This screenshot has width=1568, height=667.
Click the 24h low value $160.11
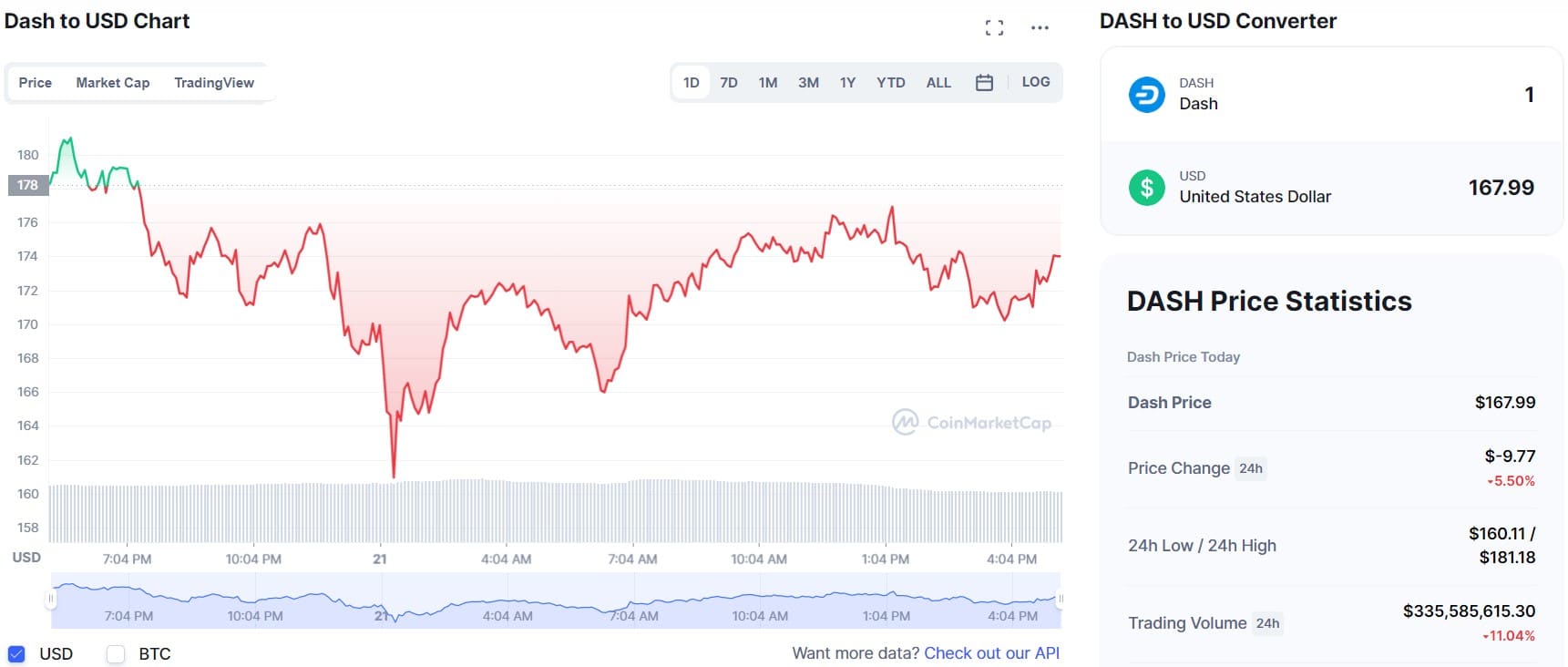[x=1496, y=534]
